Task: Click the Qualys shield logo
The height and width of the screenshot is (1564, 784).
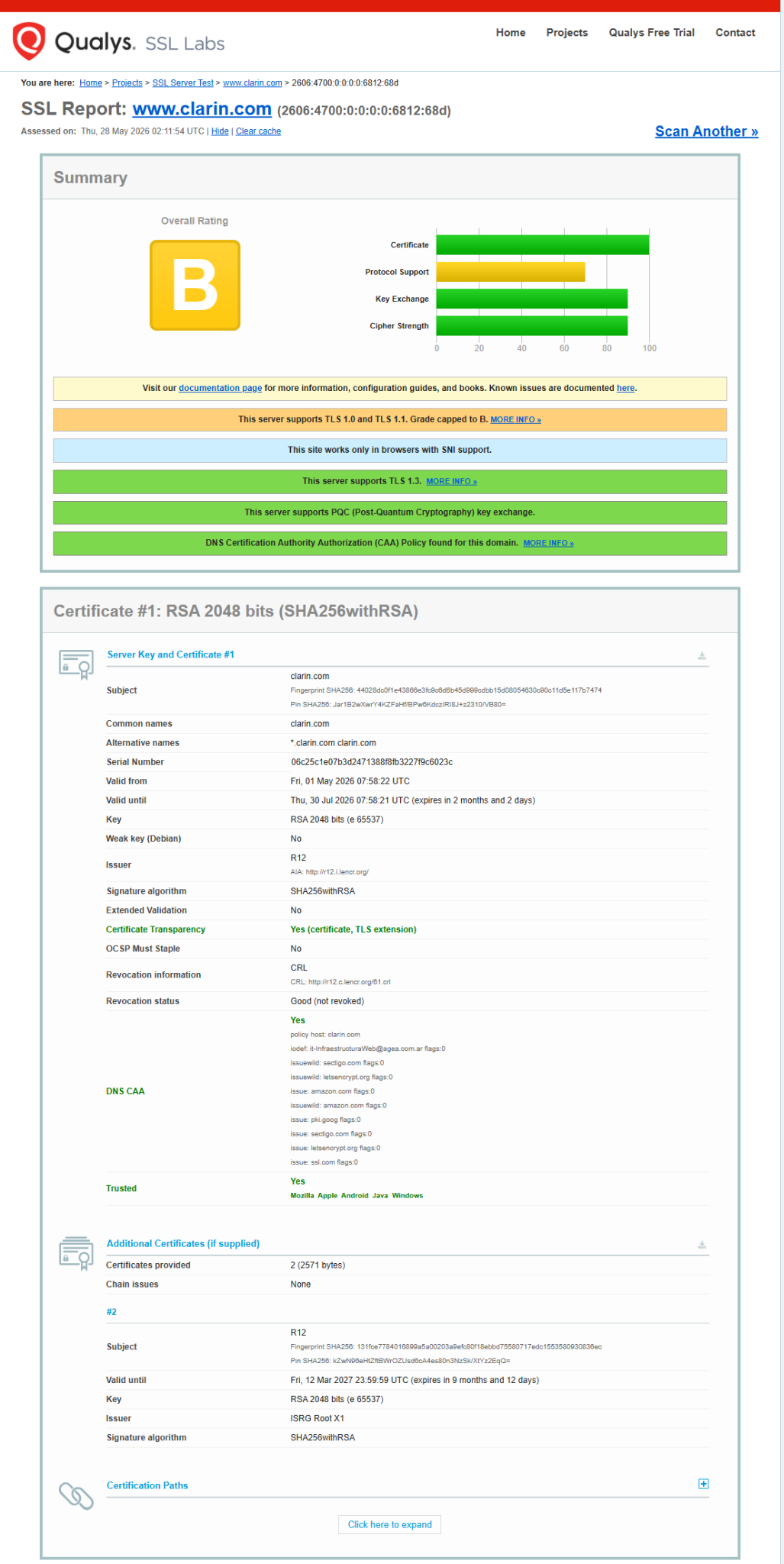Action: [29, 41]
